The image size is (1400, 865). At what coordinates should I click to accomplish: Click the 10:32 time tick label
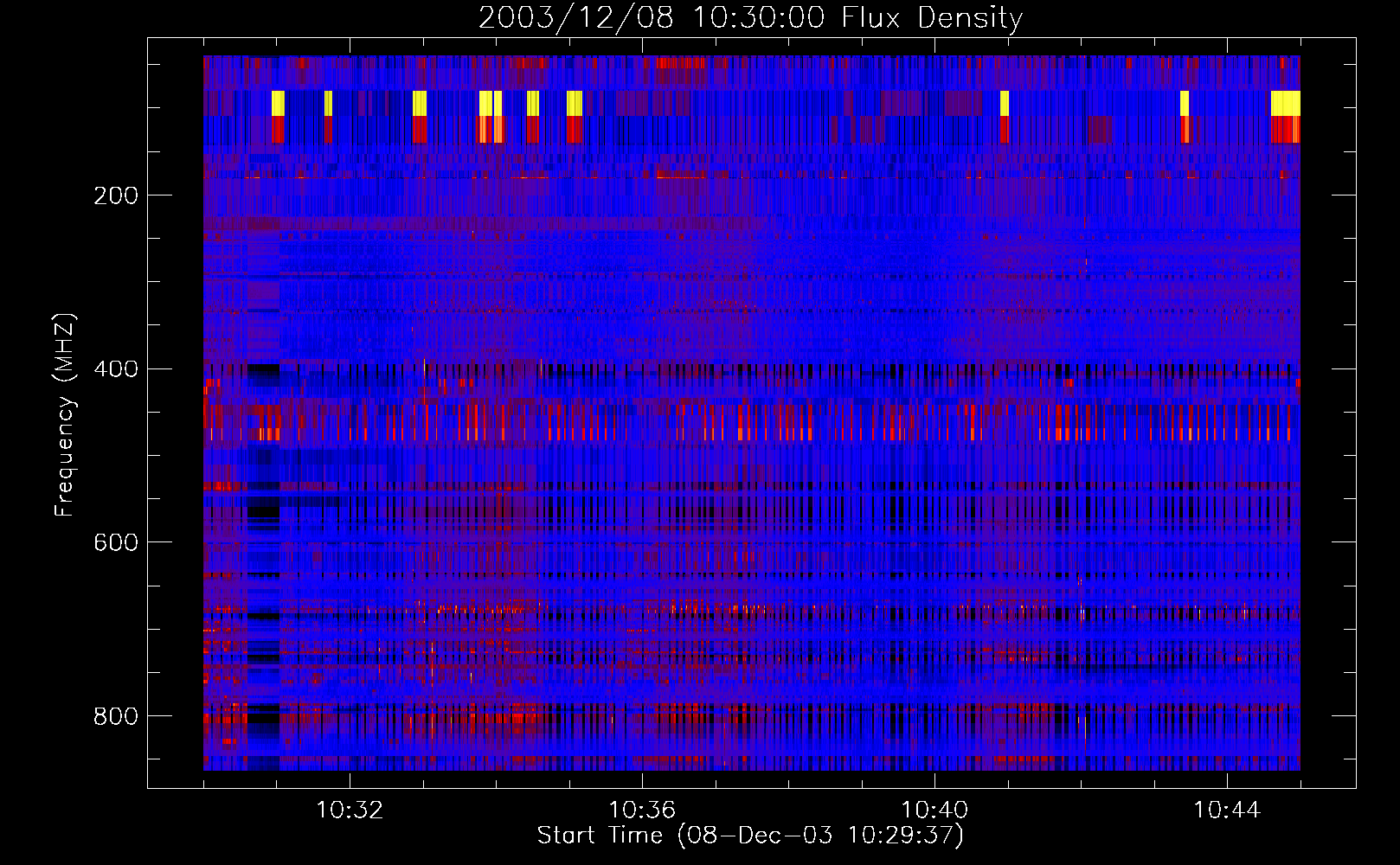pyautogui.click(x=350, y=811)
